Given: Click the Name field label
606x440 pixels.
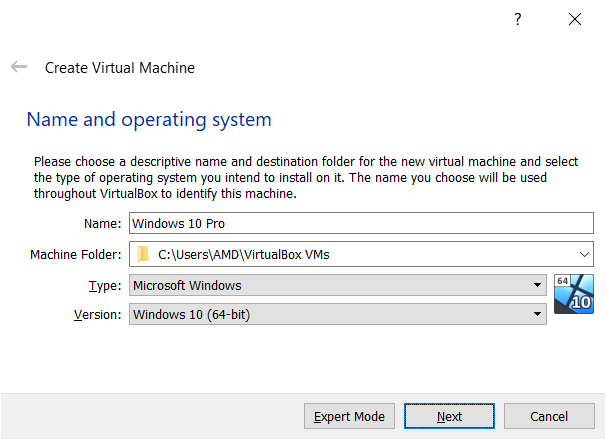Looking at the screenshot, I should 103,224.
